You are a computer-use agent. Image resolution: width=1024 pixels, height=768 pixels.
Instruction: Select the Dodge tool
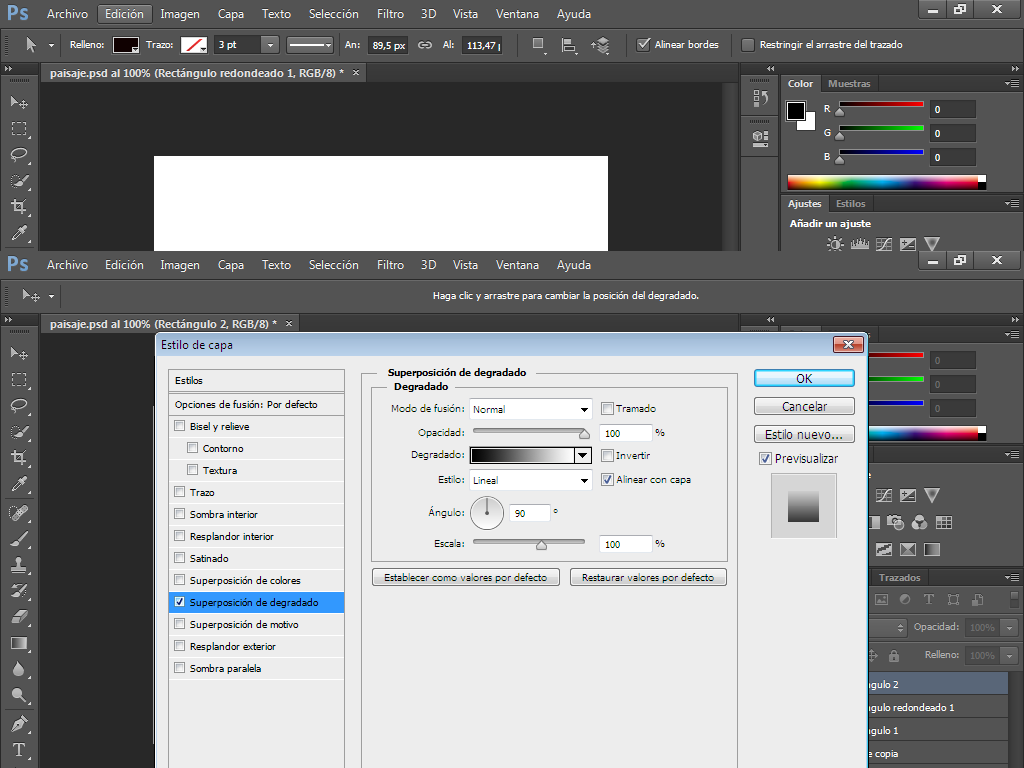point(19,696)
